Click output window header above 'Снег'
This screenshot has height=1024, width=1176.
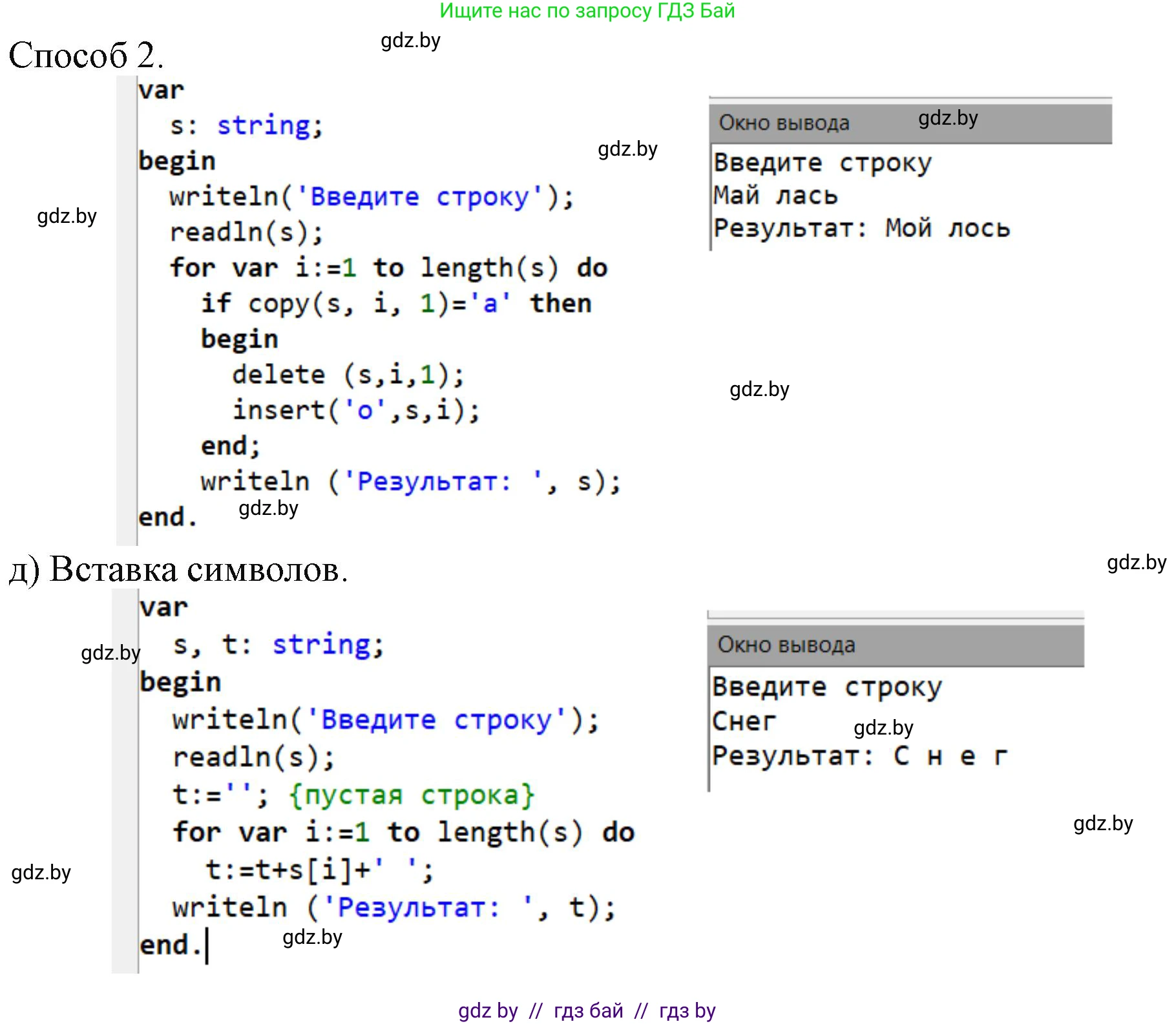[896, 645]
